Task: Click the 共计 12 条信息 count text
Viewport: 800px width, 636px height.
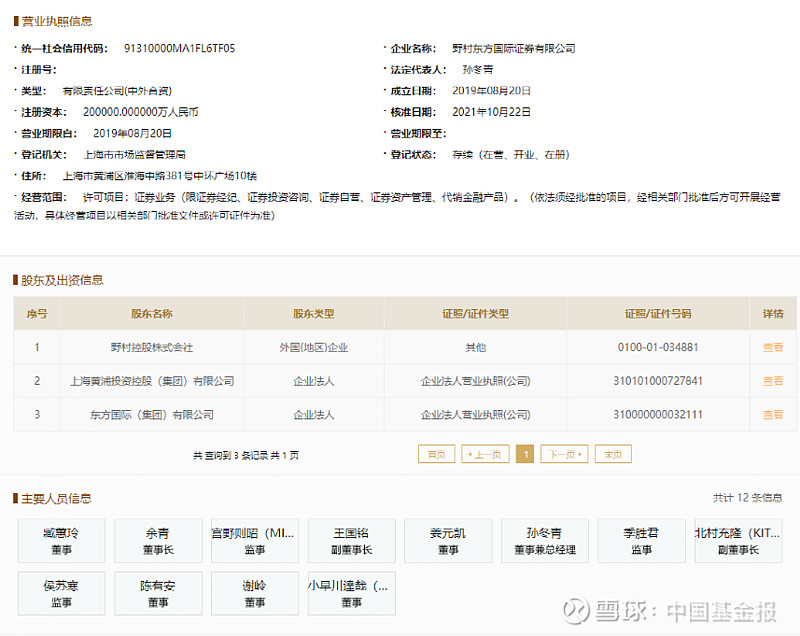Action: [x=747, y=498]
